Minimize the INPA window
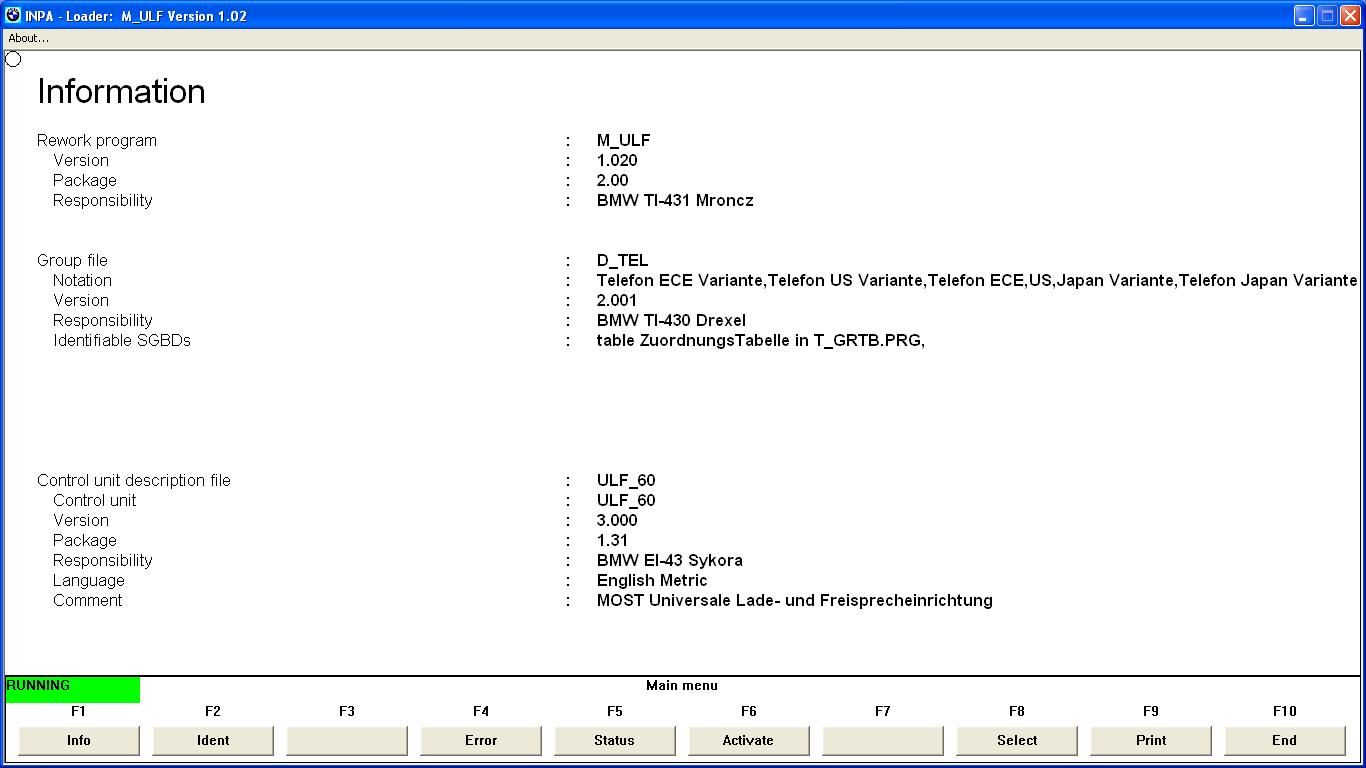 point(1304,15)
